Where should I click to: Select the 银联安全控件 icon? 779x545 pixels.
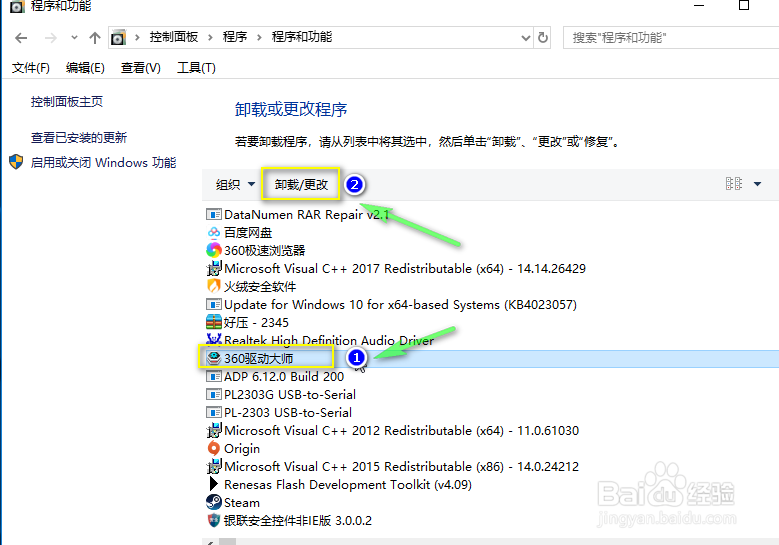click(214, 520)
